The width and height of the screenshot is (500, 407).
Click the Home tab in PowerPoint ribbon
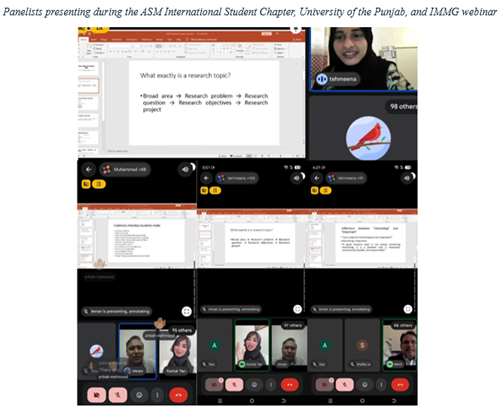pos(83,39)
